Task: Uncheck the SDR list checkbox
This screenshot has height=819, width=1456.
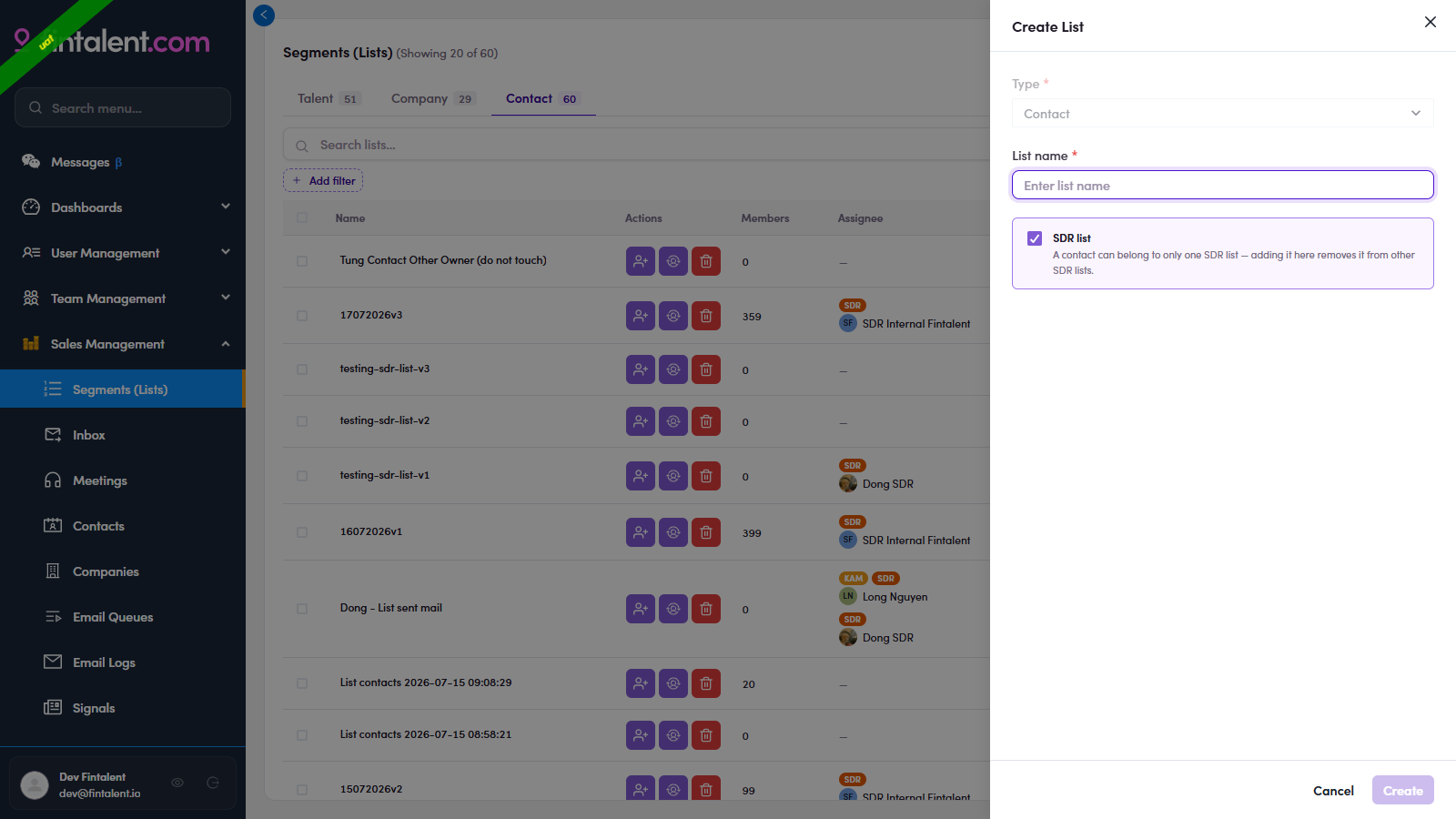Action: pos(1035,238)
